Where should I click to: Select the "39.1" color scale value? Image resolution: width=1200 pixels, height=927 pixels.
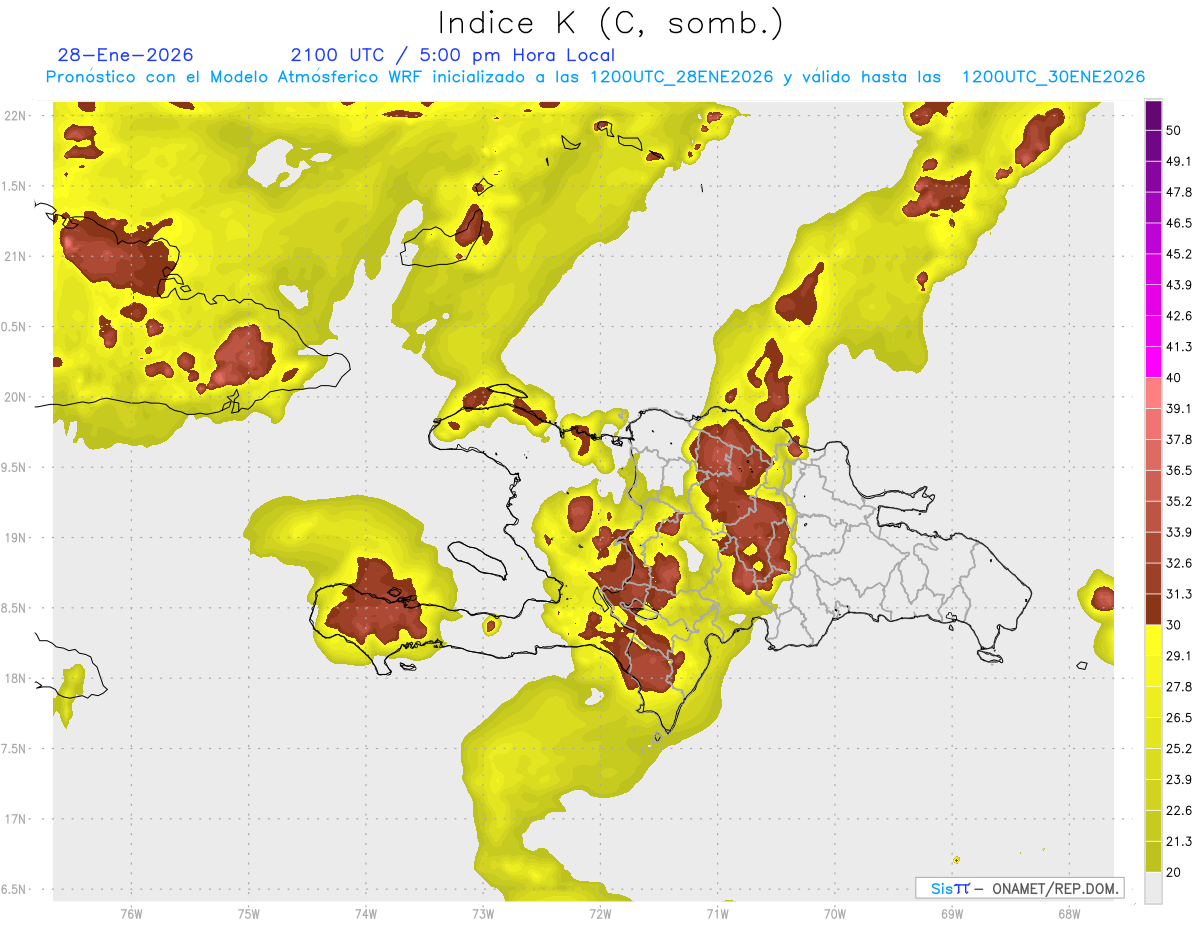point(1179,408)
